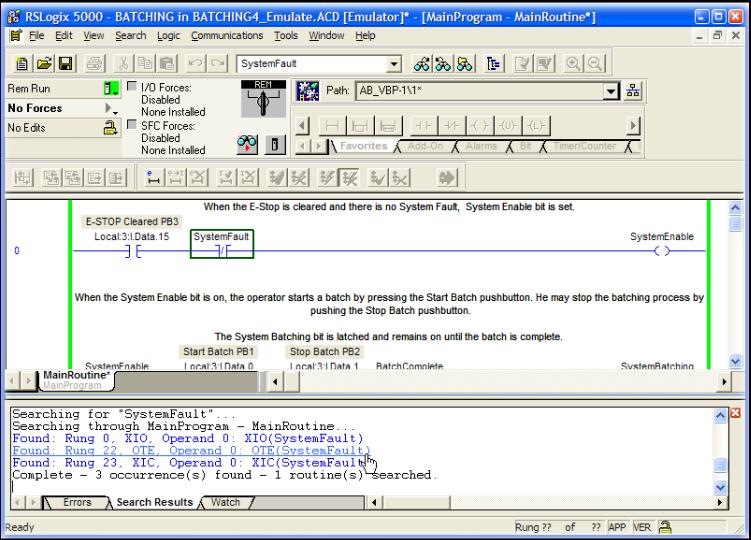Open the Tools menu
Image resolution: width=751 pixels, height=540 pixels.
point(285,35)
